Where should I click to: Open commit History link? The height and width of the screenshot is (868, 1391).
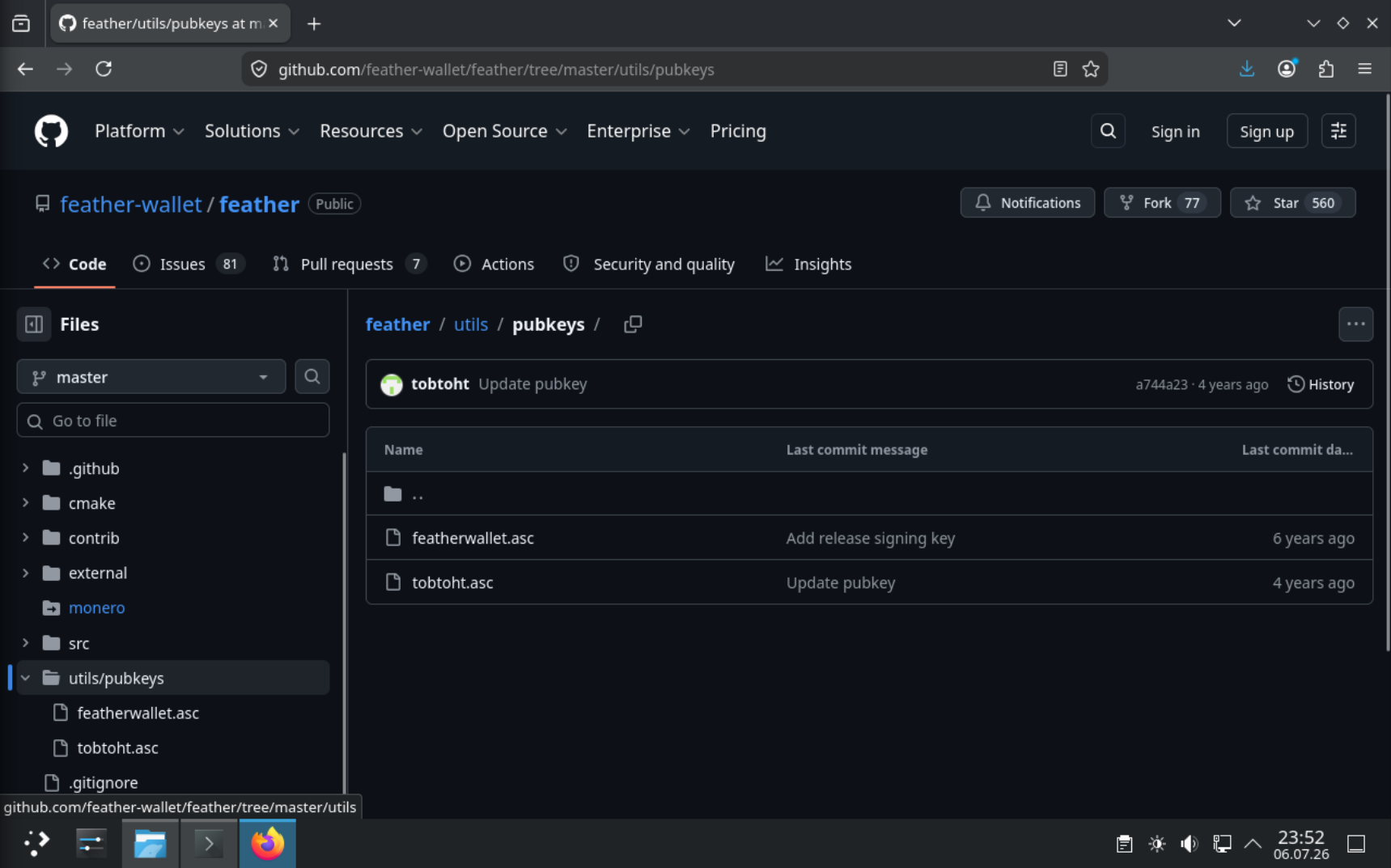(x=1321, y=384)
